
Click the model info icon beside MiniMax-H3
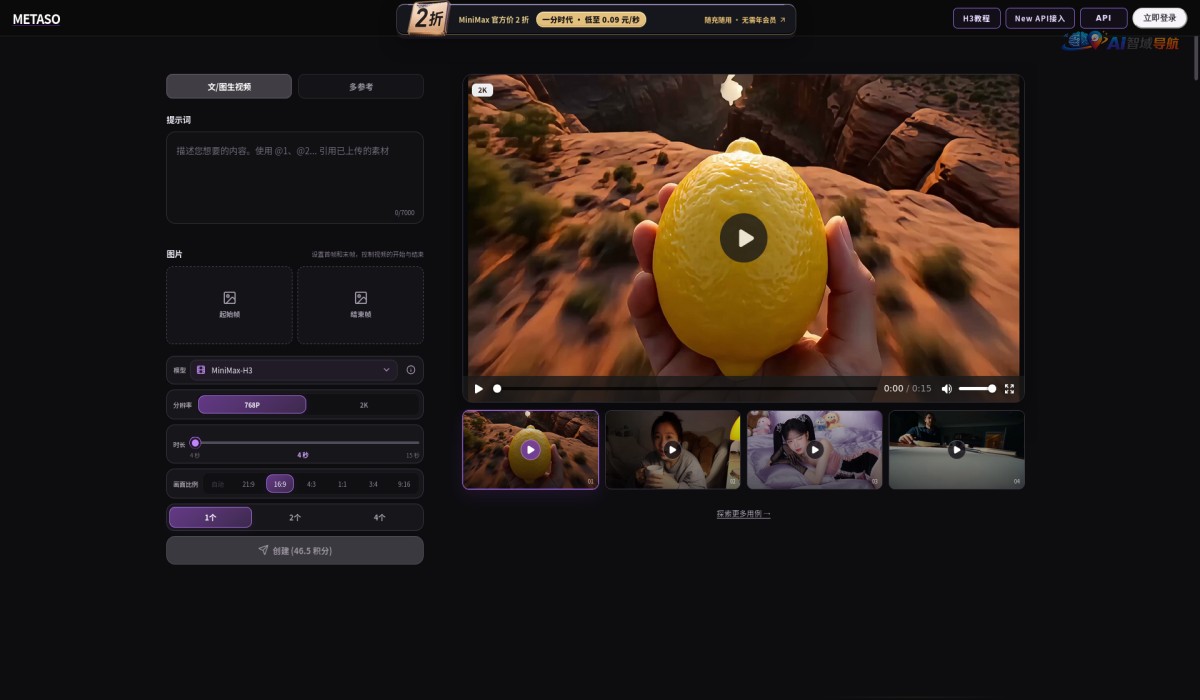tap(411, 370)
